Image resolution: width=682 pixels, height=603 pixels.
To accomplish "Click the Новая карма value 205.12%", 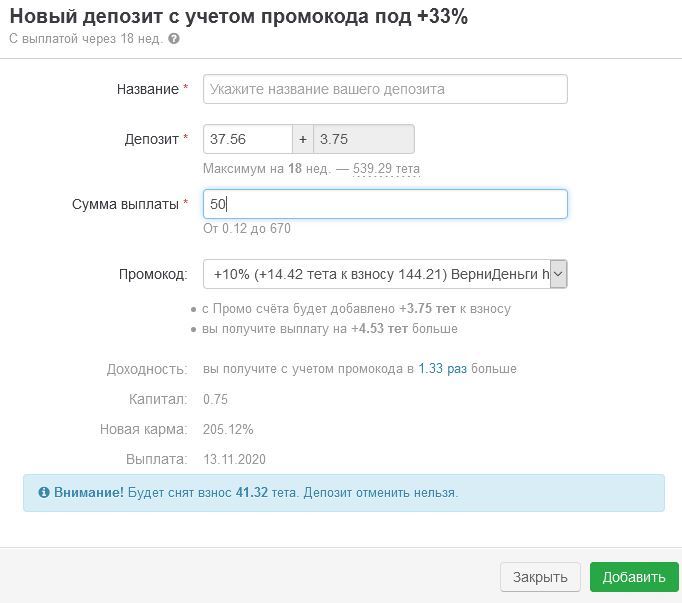I will coord(228,429).
